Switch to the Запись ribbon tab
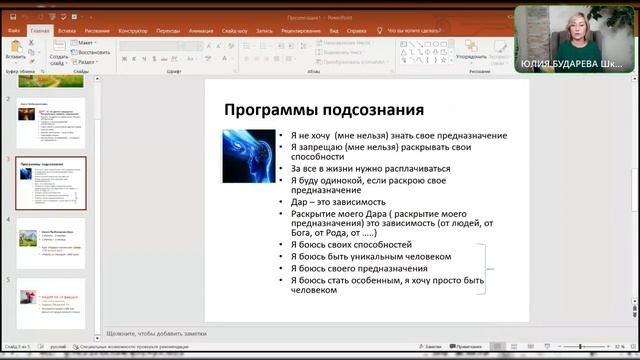The height and width of the screenshot is (360, 640). coord(264,31)
